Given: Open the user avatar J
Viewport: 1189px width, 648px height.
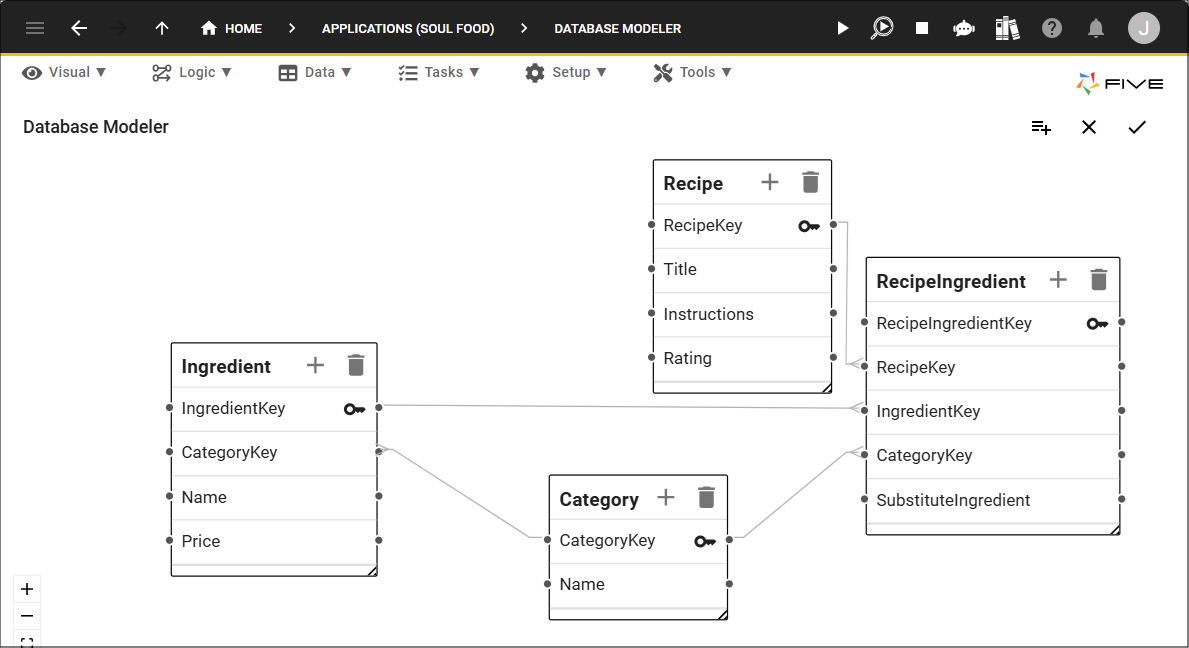Looking at the screenshot, I should (x=1144, y=29).
